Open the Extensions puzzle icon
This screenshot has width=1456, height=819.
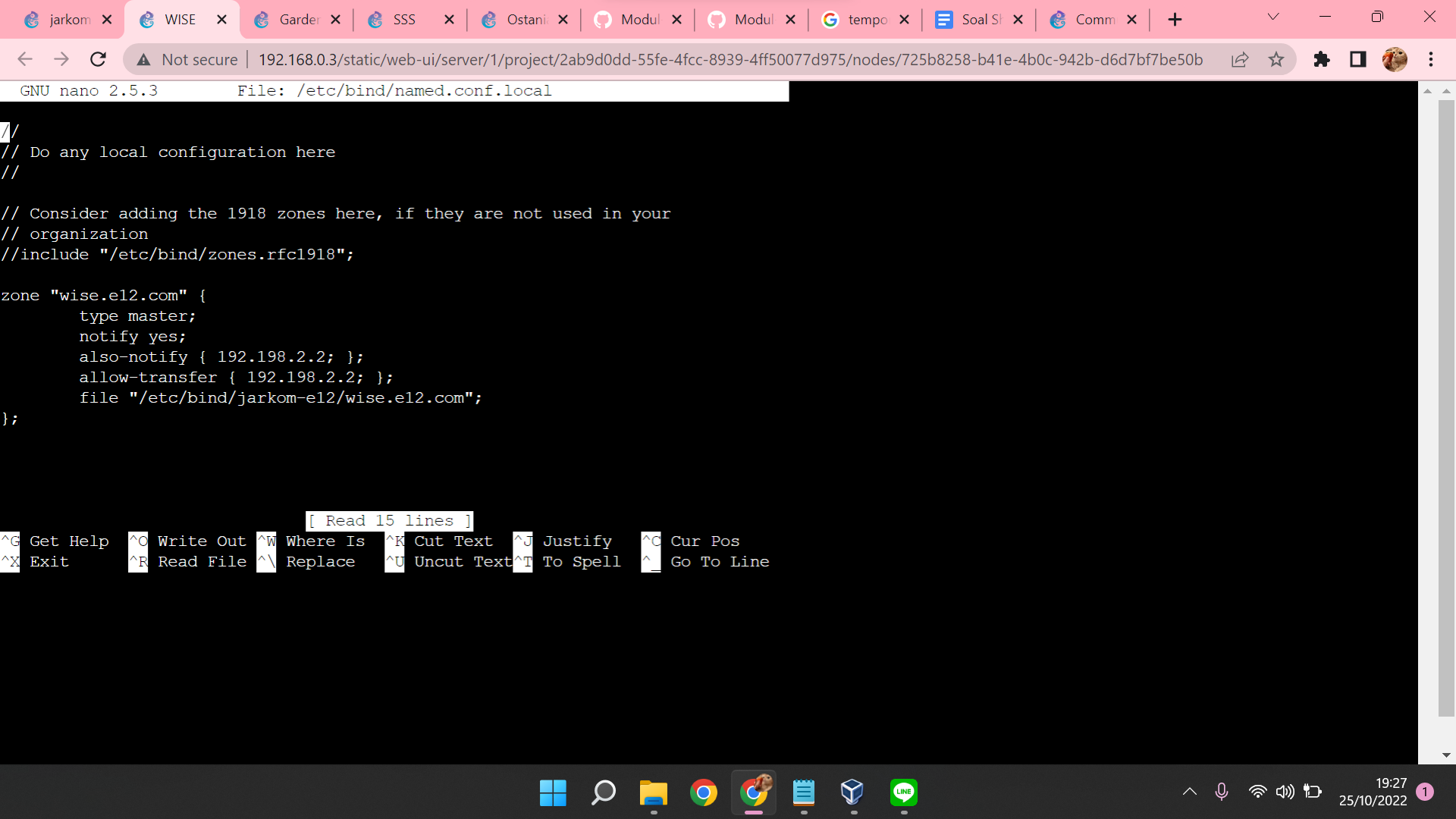click(x=1322, y=59)
